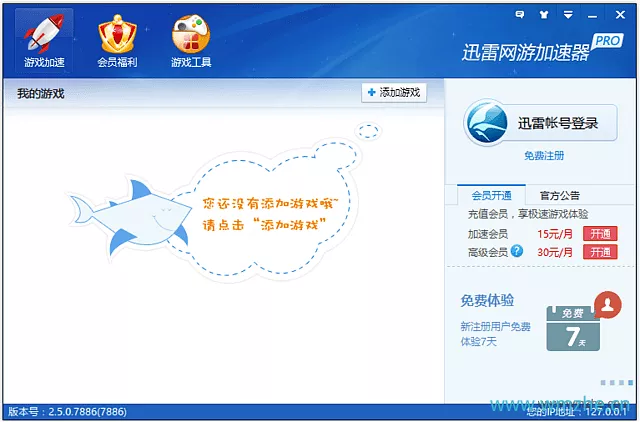Screen dimensions: 640x422
Task: Open the 会员福利 crown tab
Action: coord(118,40)
